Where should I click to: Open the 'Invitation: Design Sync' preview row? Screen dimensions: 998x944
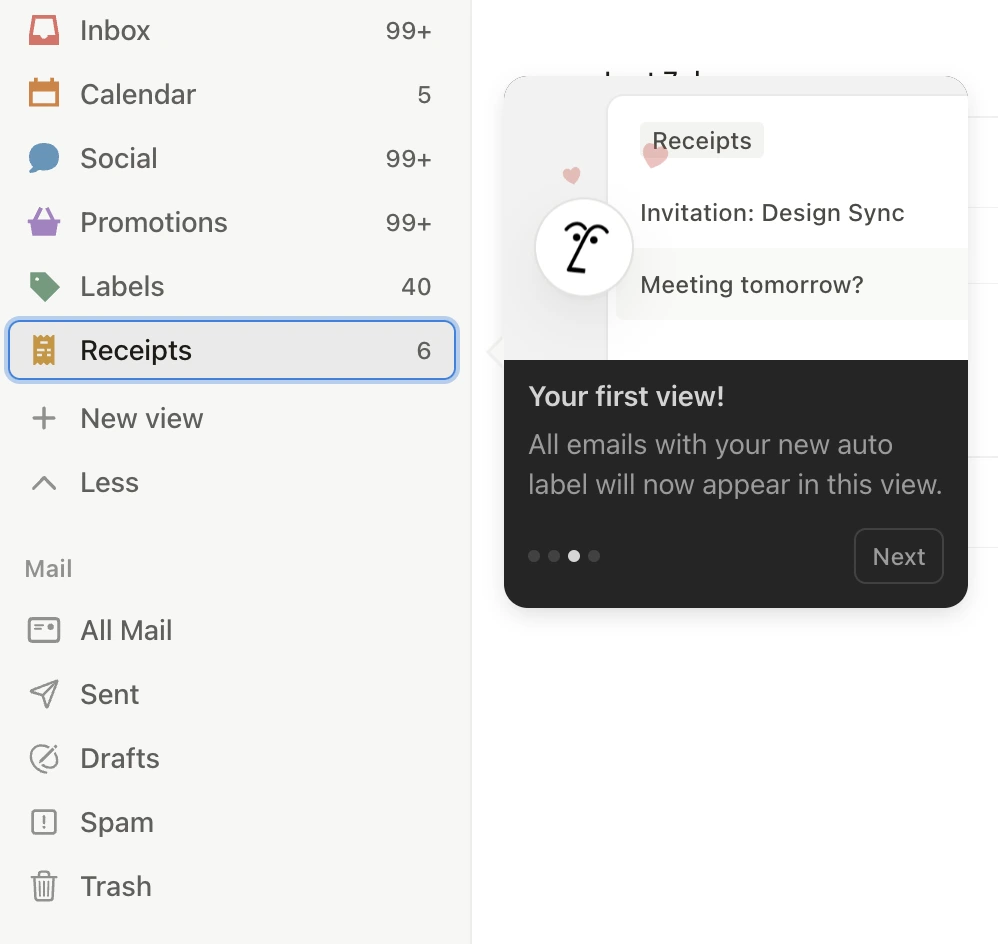[x=772, y=213]
